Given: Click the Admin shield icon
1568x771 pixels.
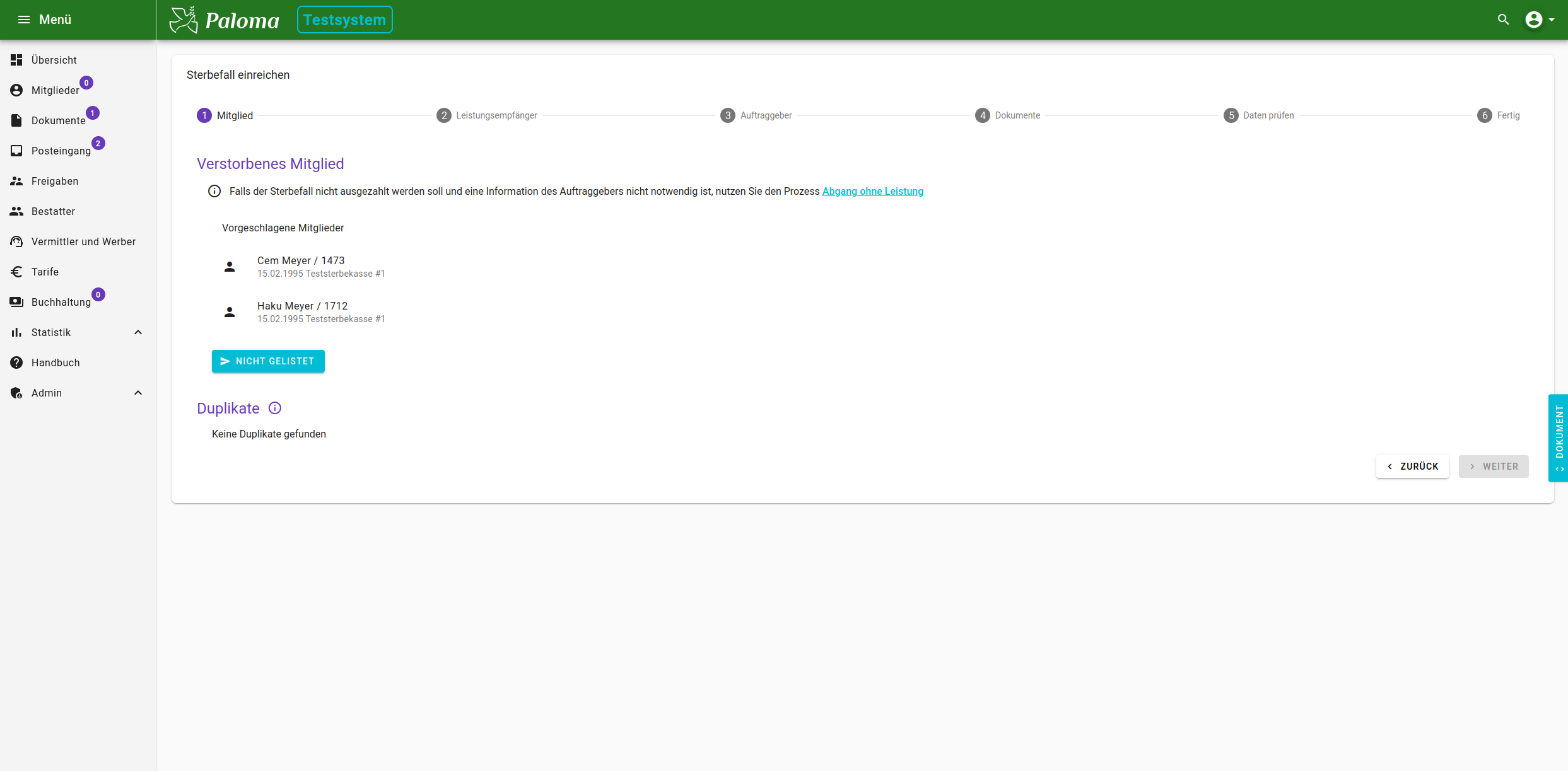Looking at the screenshot, I should [x=16, y=393].
